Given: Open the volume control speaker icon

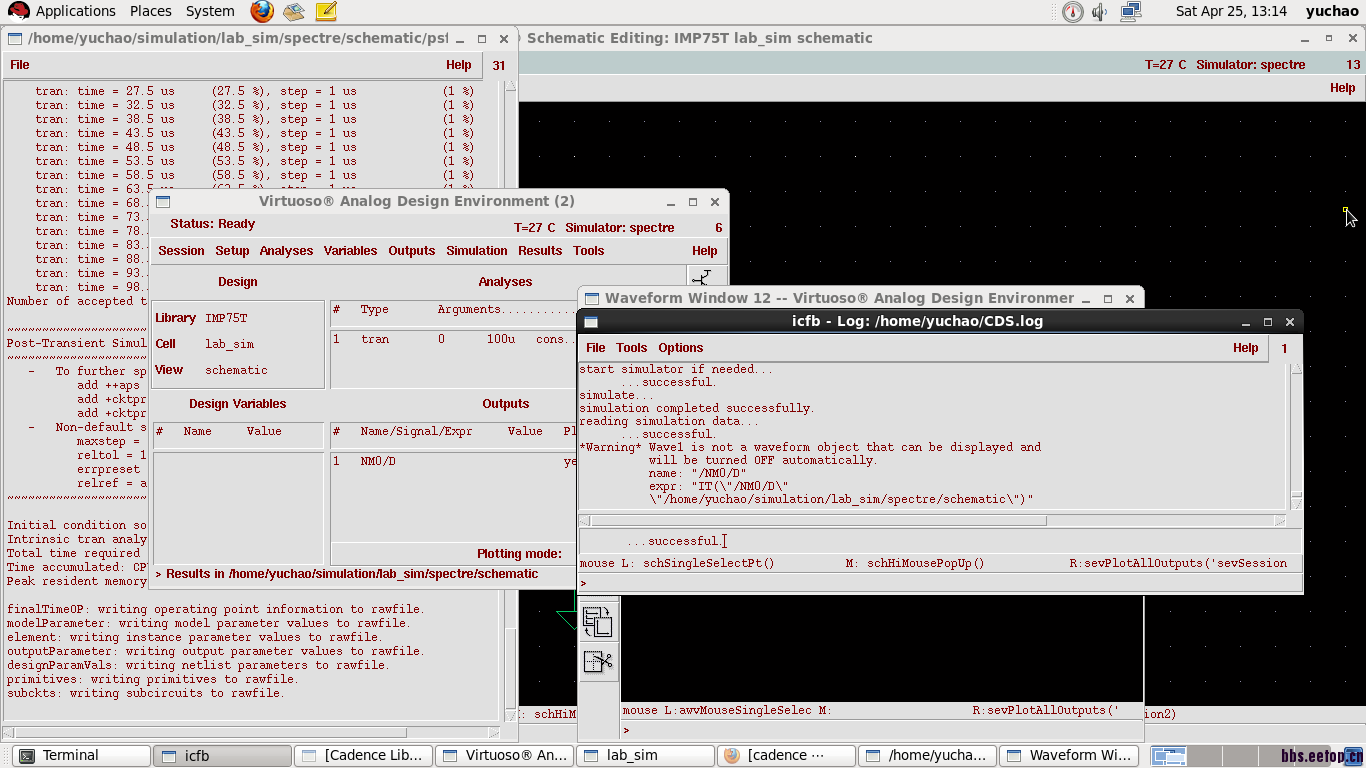Looking at the screenshot, I should click(x=1100, y=12).
